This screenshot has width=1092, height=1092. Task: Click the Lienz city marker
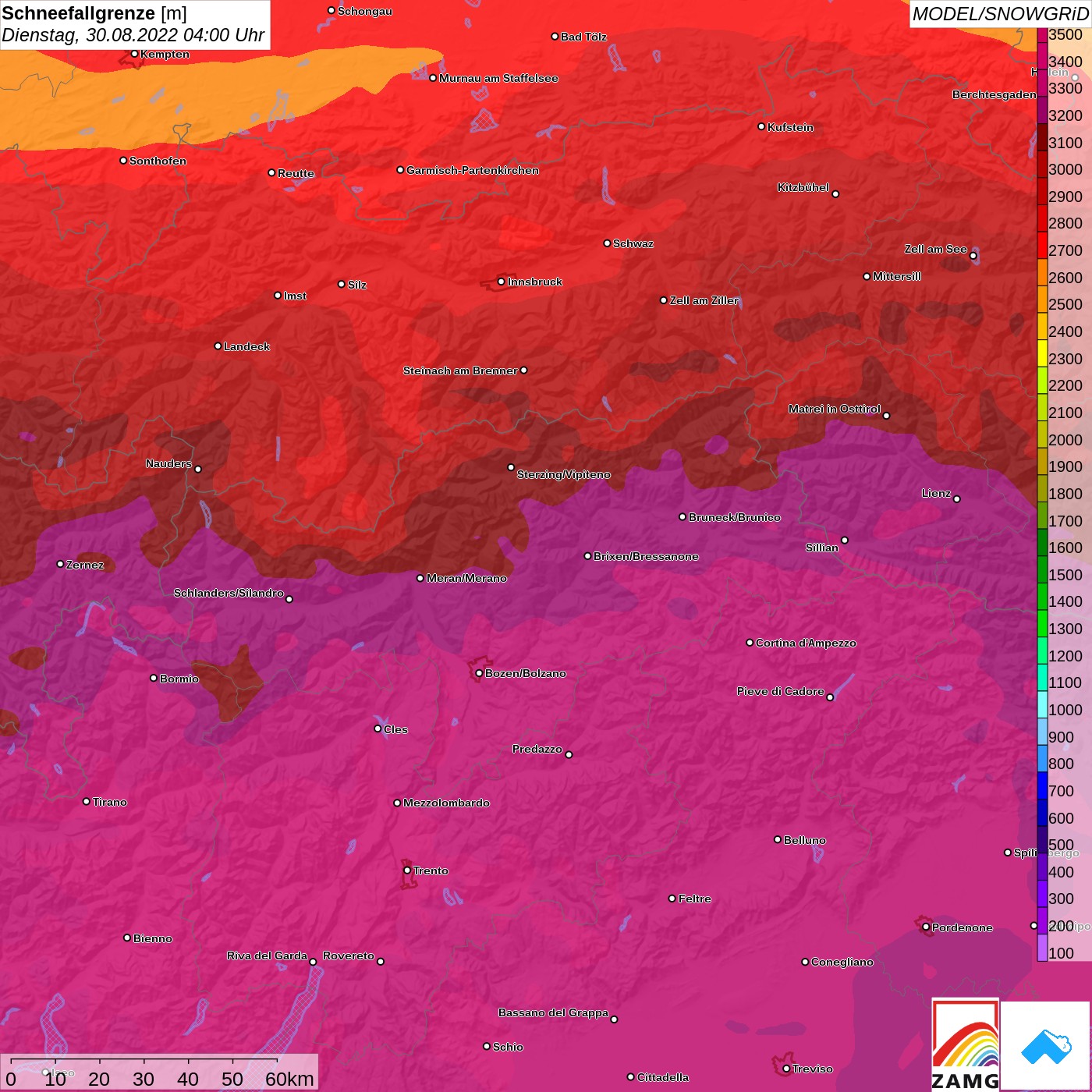click(957, 499)
